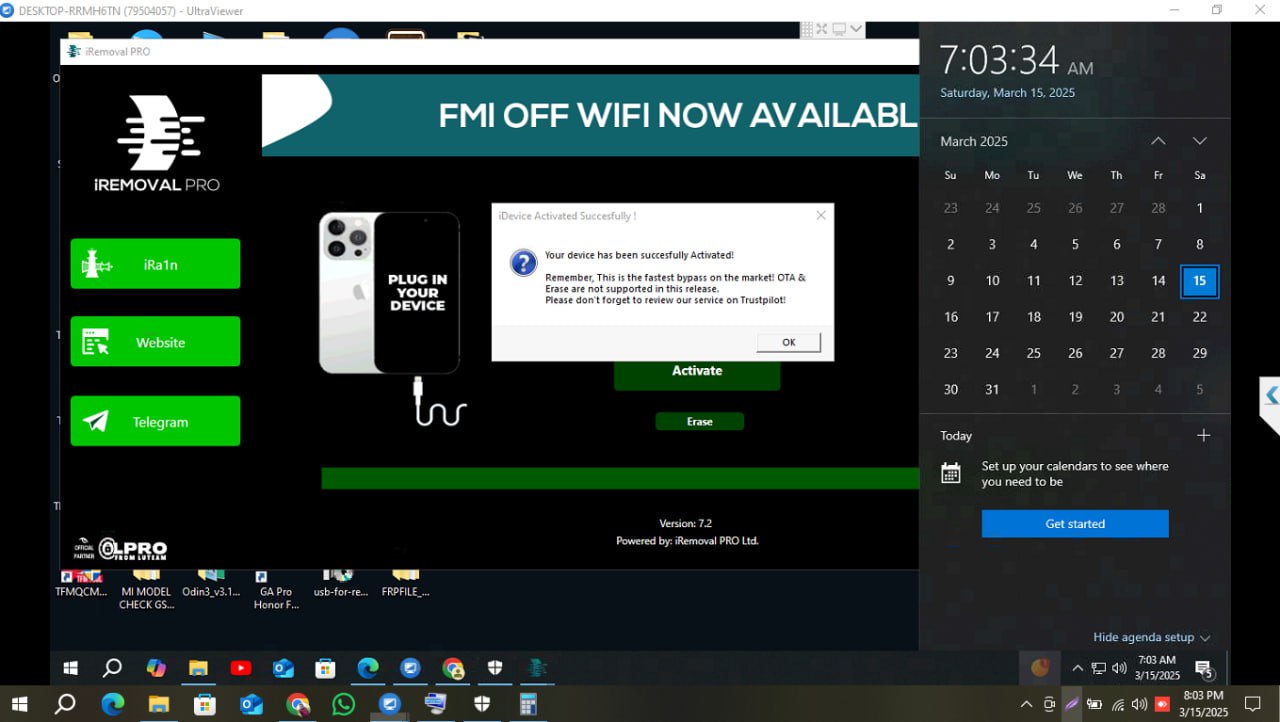Open YouTube from the remote taskbar
1280x722 pixels.
[240, 668]
